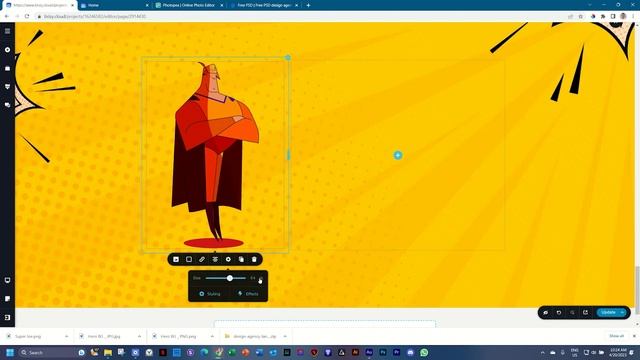The height and width of the screenshot is (360, 640).
Task: Click the first image icon in element toolbar
Action: point(176,259)
